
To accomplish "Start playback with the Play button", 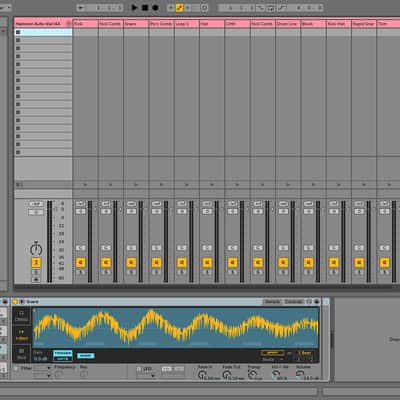I will pos(134,7).
